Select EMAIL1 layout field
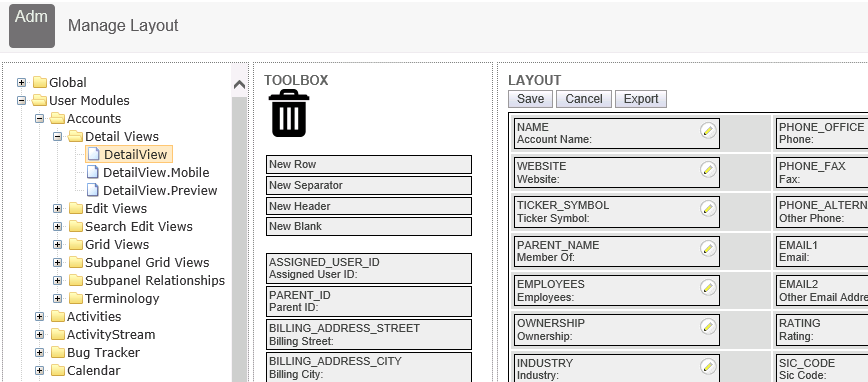 point(822,251)
